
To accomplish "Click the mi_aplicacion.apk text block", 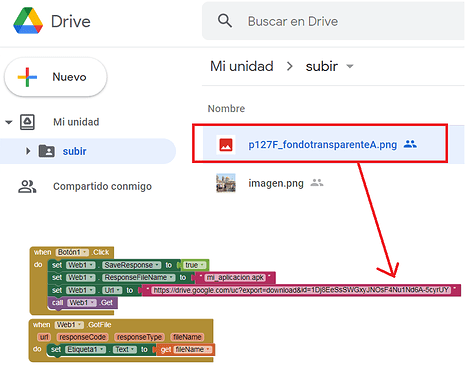I will tap(235, 277).
